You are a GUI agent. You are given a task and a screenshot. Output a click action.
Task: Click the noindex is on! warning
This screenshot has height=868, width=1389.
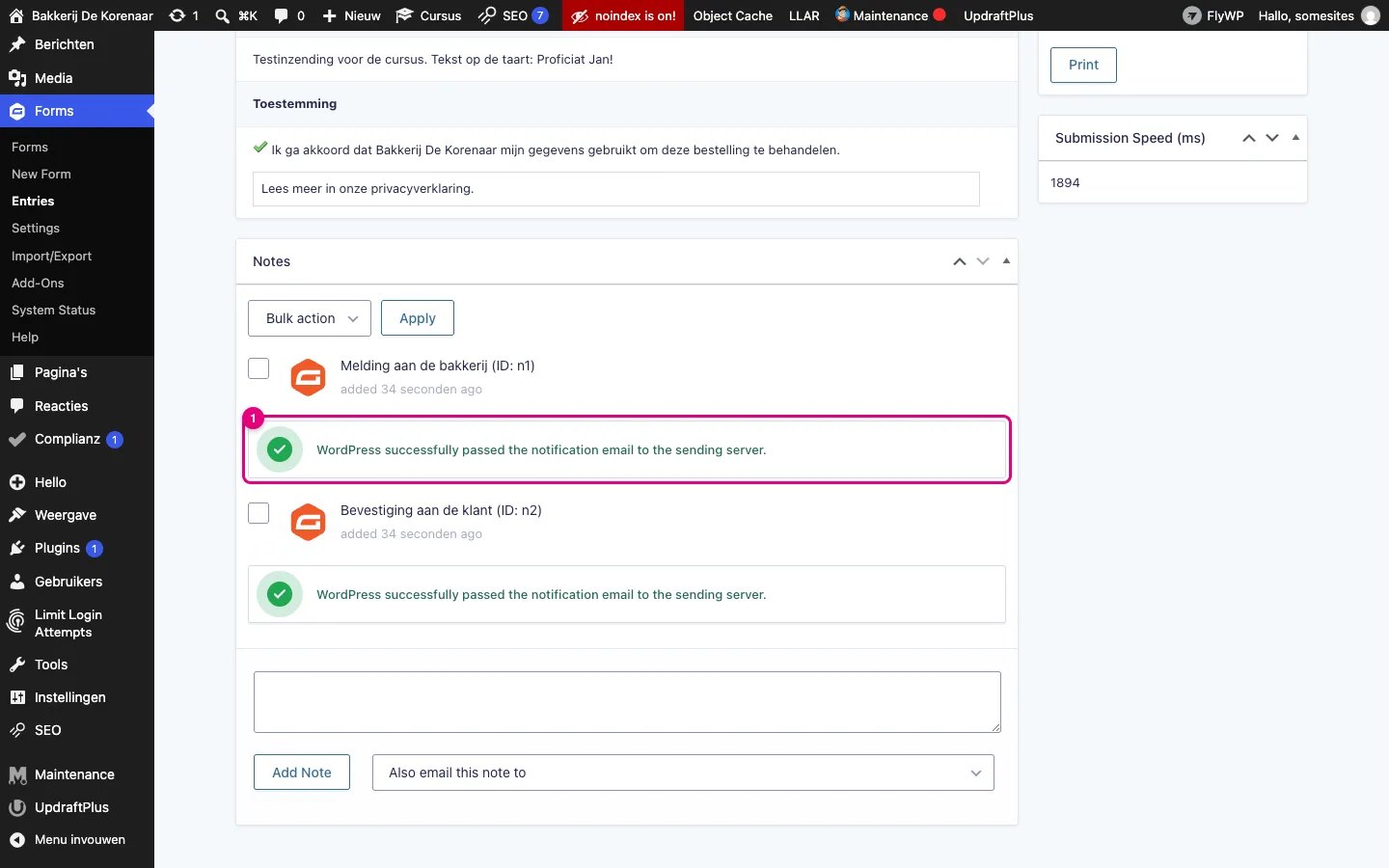pos(623,15)
